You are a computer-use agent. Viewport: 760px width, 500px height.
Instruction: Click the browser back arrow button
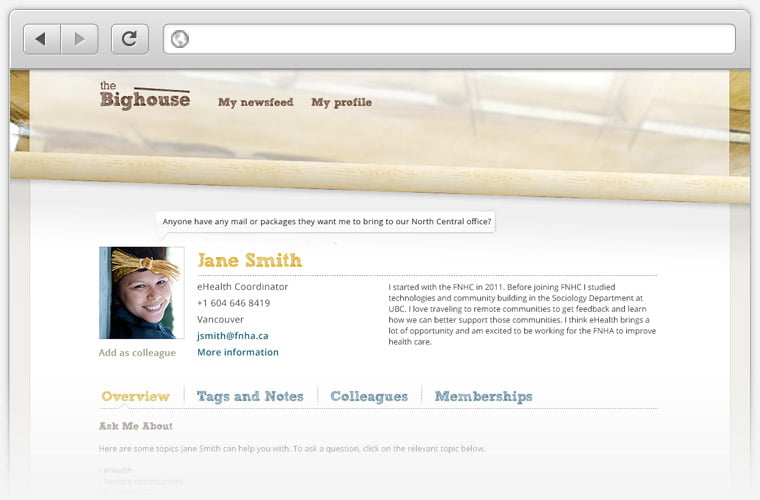click(x=42, y=39)
